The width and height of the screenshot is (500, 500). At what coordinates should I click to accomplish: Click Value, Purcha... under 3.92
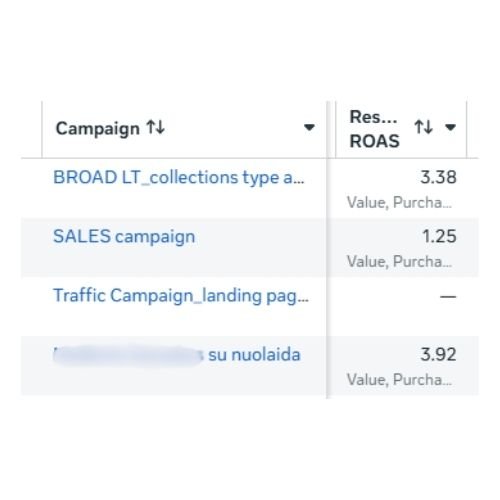tap(399, 380)
